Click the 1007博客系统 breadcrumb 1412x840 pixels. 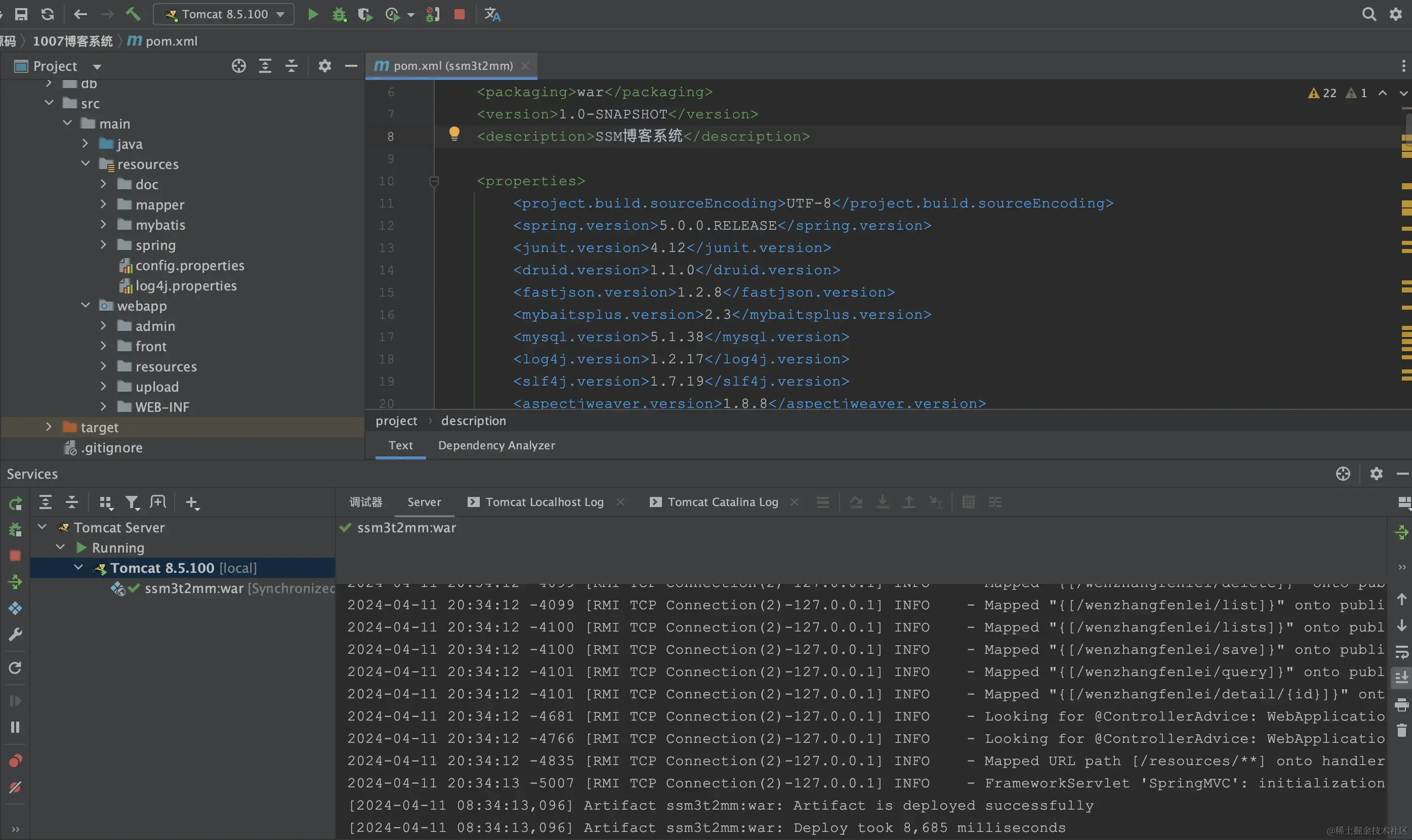coord(72,41)
